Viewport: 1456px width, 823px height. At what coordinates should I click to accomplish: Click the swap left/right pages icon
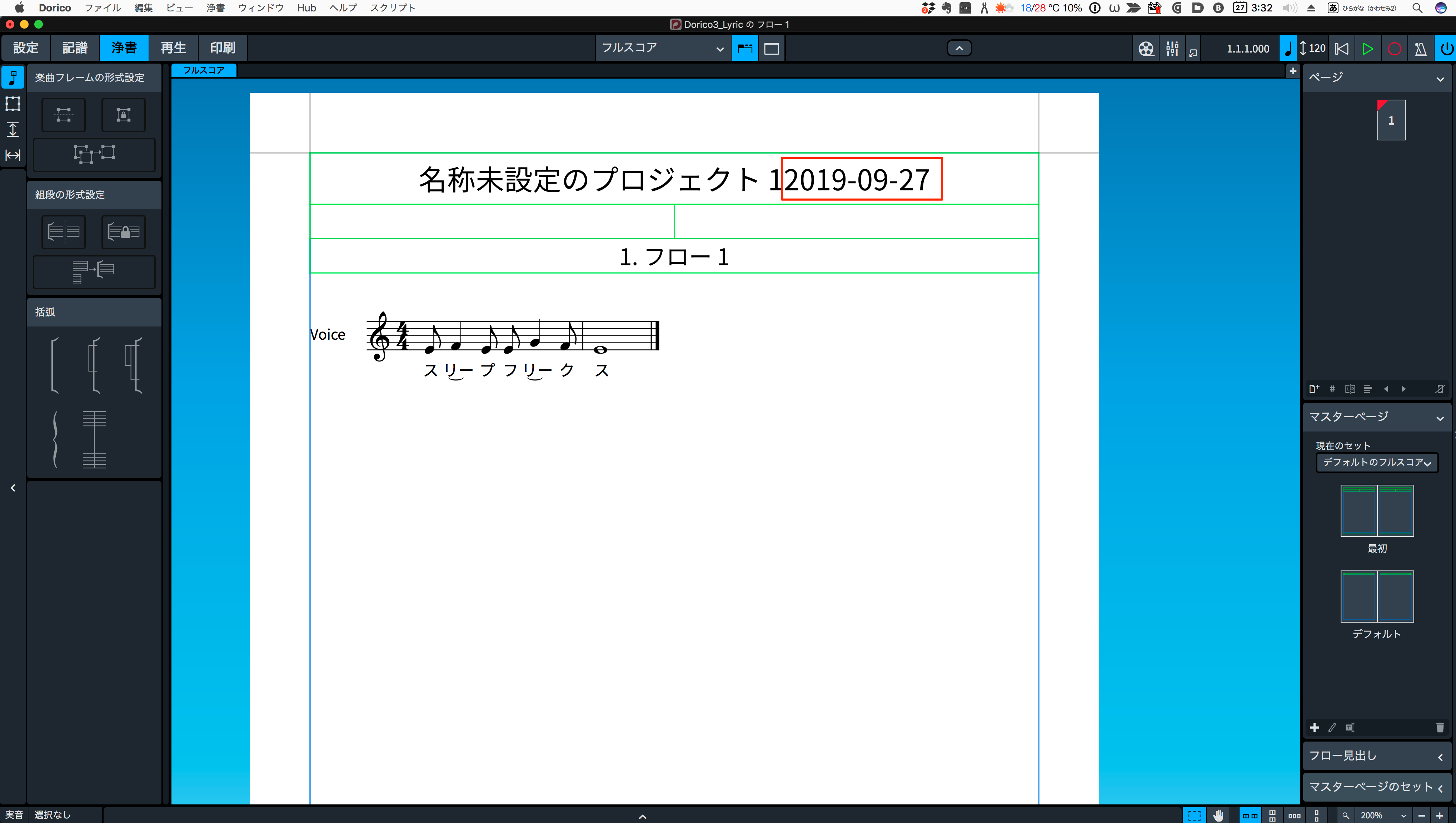(x=1350, y=389)
